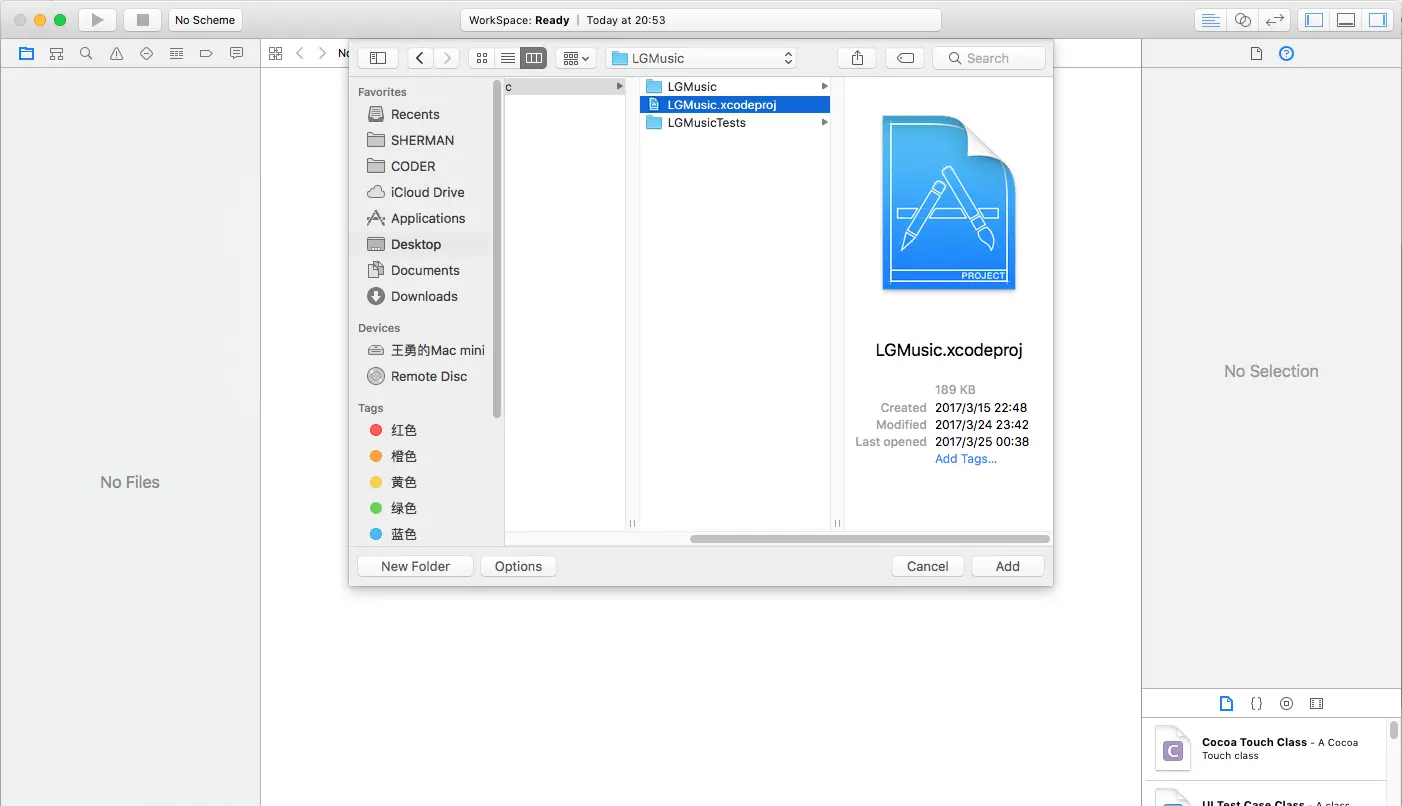
Task: Click the related items grid icon in jump bar
Action: point(275,53)
